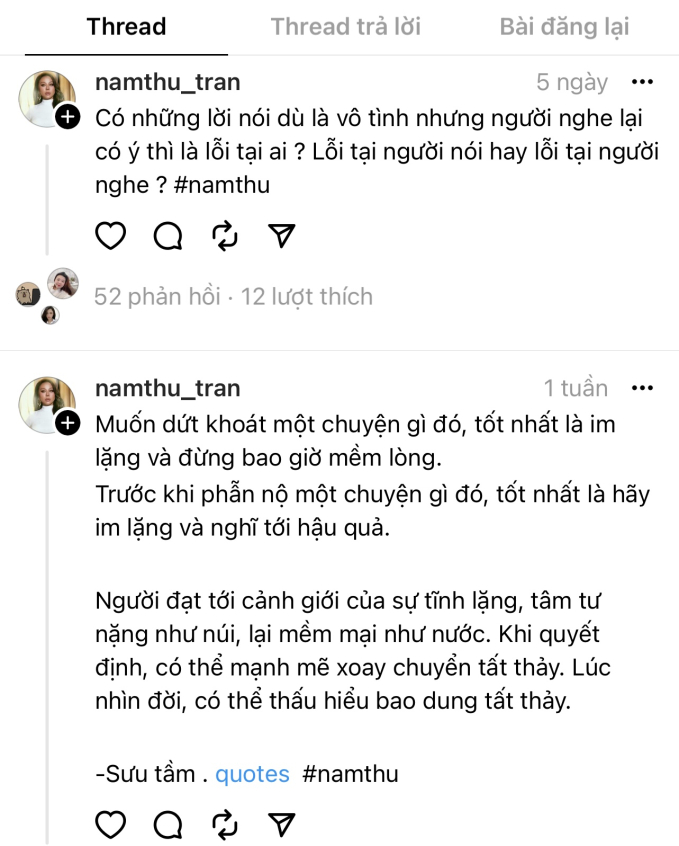The image size is (679, 846).
Task: Share the second post via send icon
Action: click(283, 823)
